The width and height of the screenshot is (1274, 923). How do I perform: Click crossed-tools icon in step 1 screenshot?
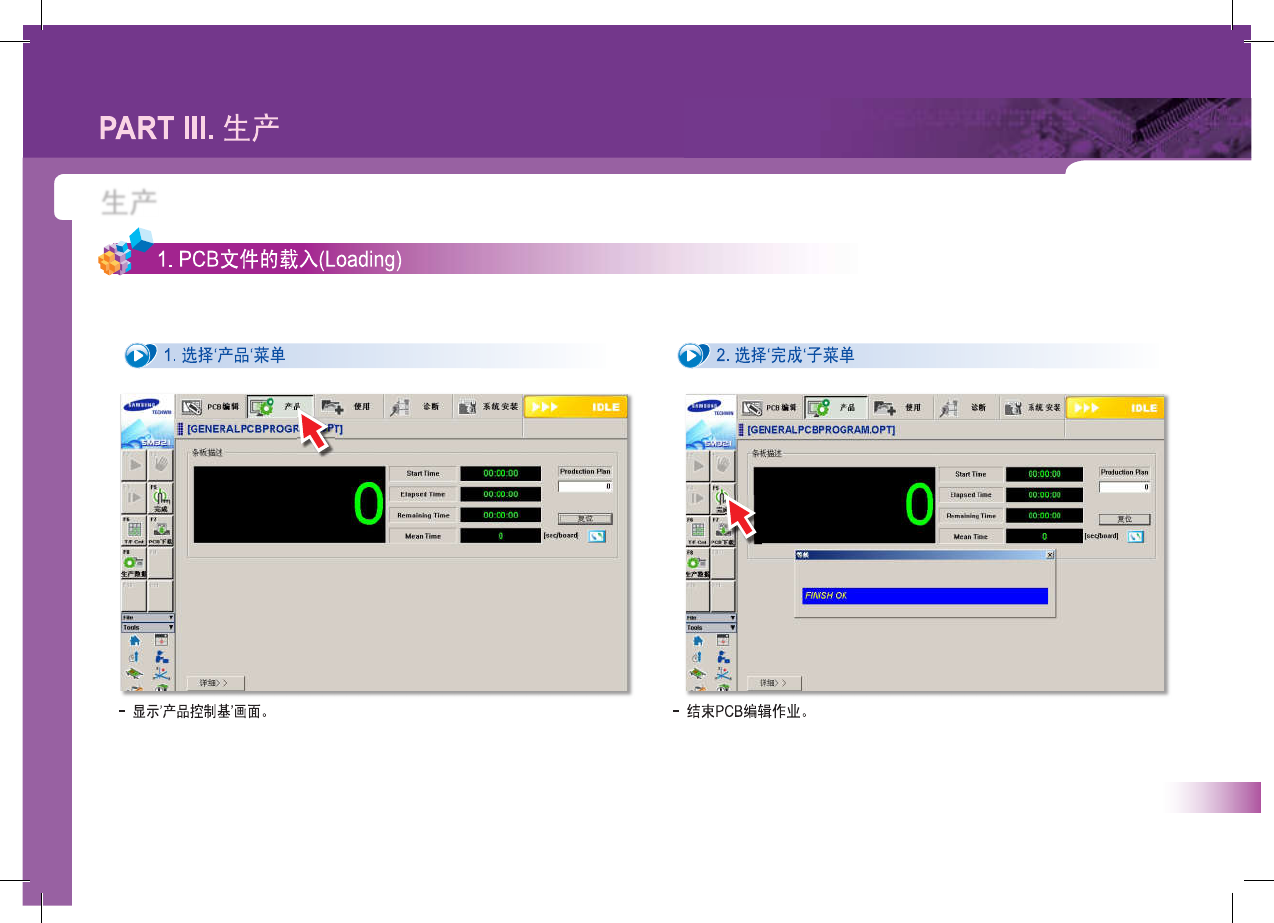(161, 674)
